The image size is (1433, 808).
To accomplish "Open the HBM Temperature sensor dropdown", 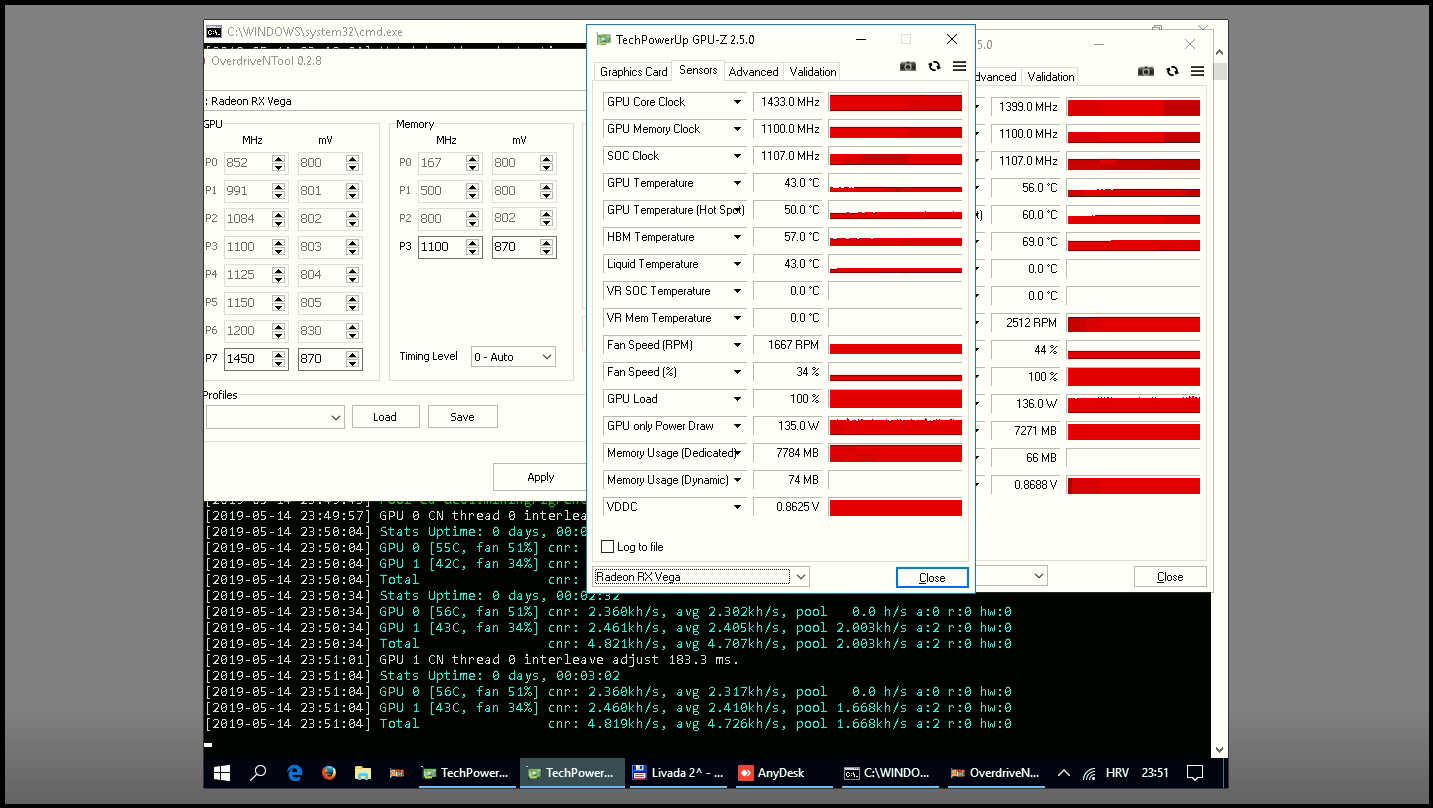I will [738, 237].
